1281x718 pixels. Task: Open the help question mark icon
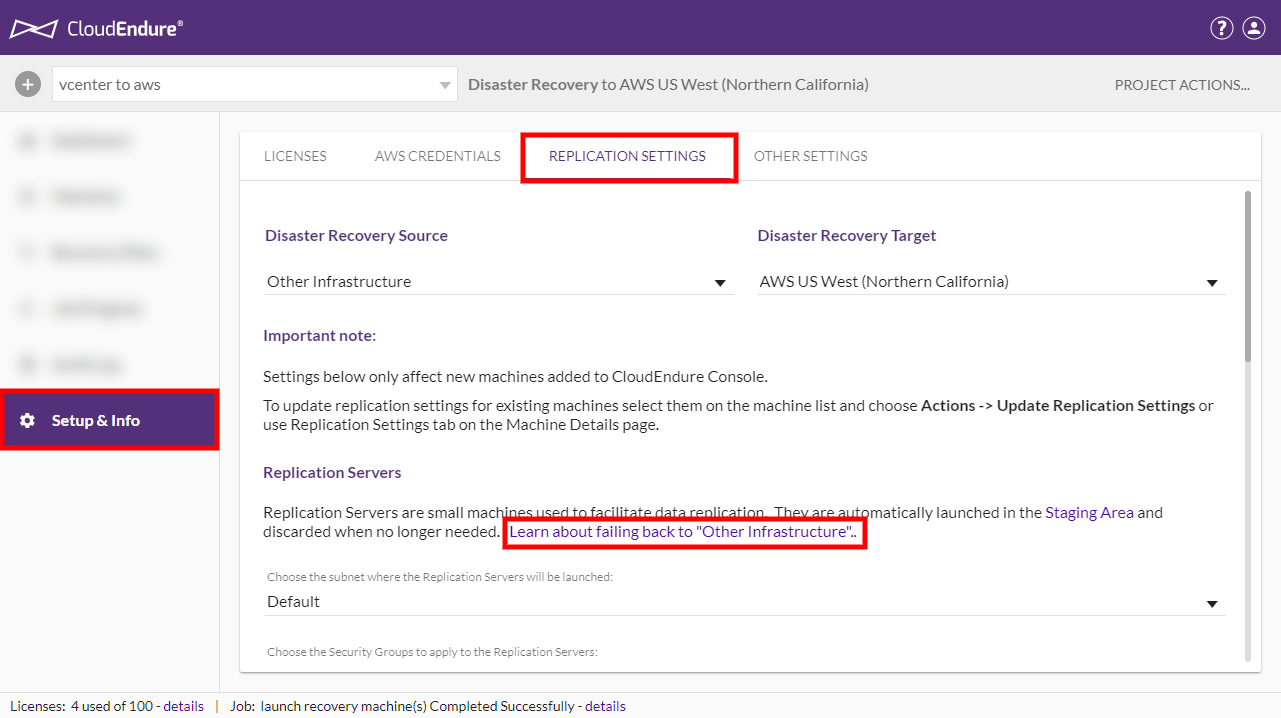(x=1221, y=28)
